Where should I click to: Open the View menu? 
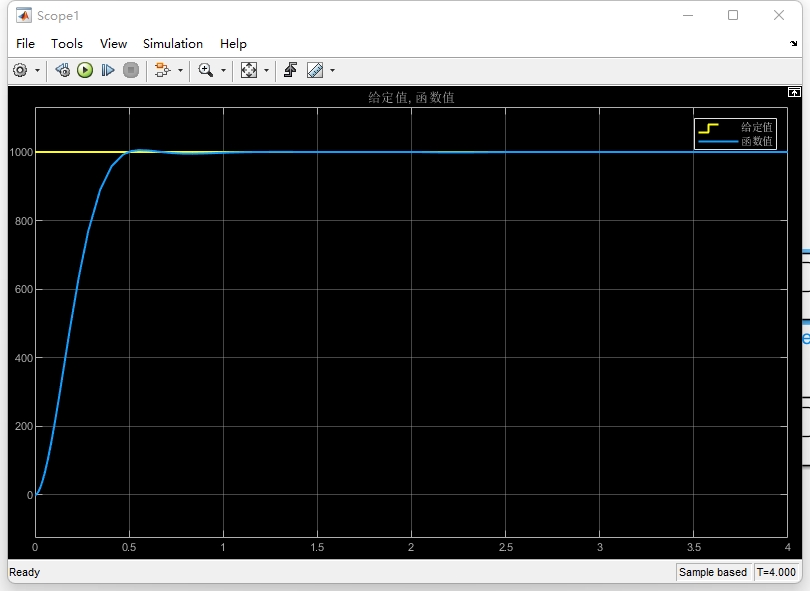[x=113, y=44]
